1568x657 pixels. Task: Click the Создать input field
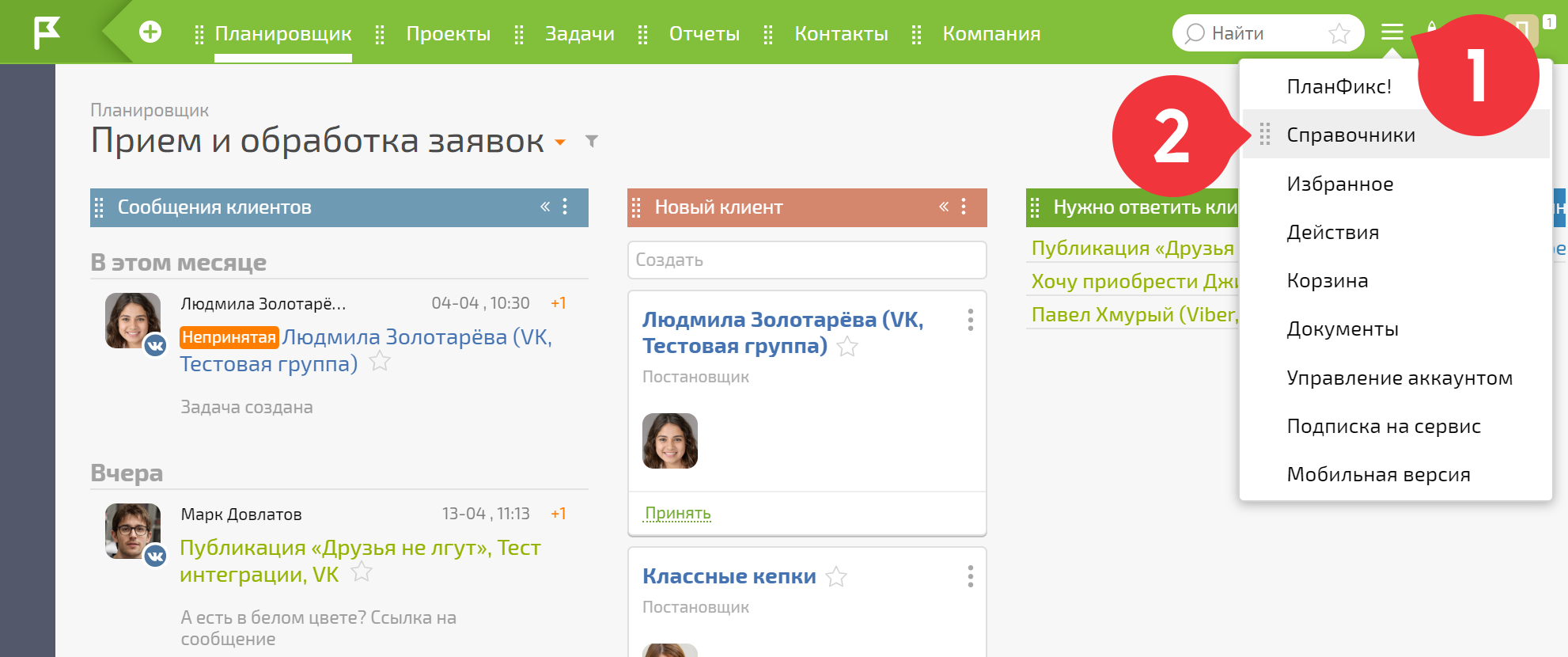tap(807, 260)
